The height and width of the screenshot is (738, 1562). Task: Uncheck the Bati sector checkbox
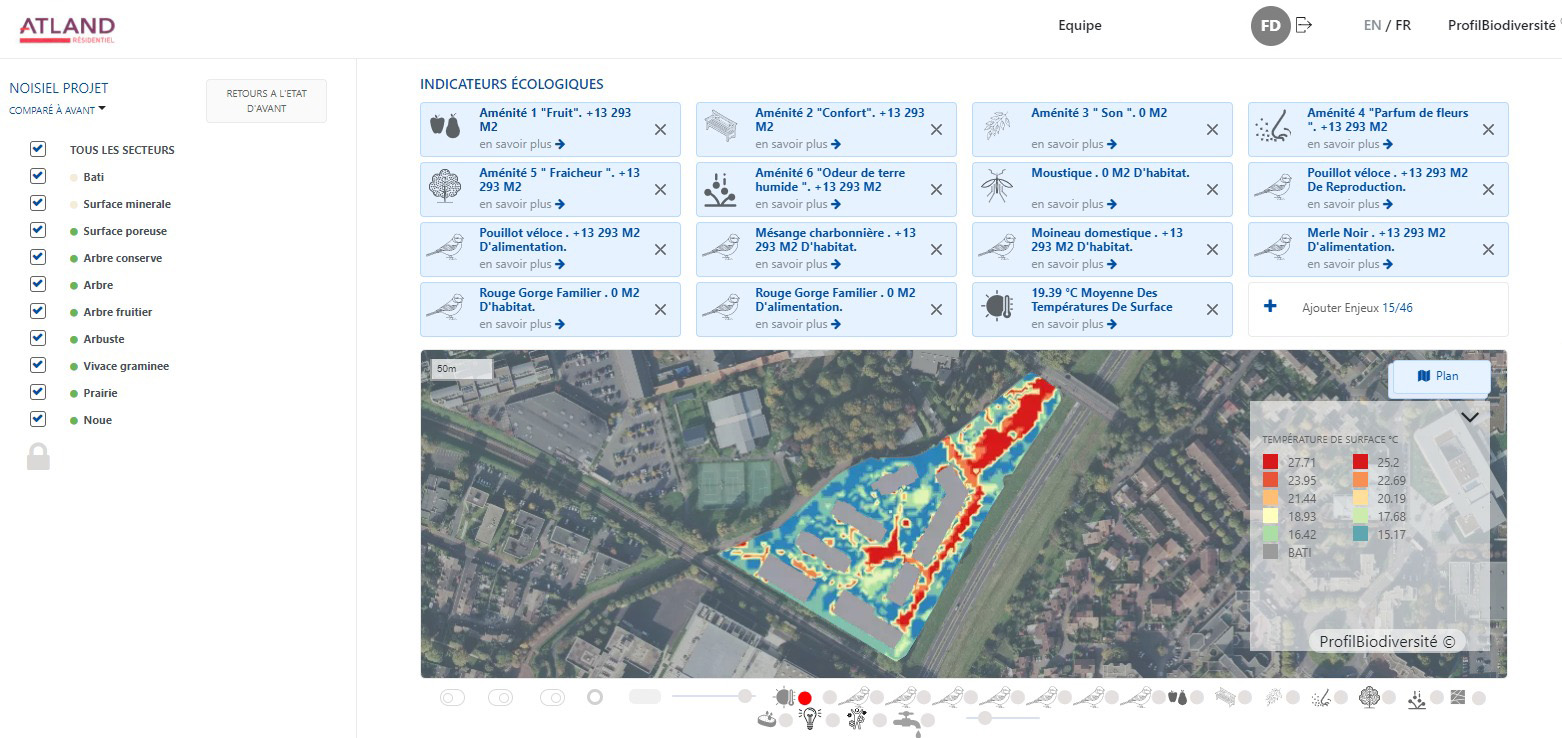[38, 176]
